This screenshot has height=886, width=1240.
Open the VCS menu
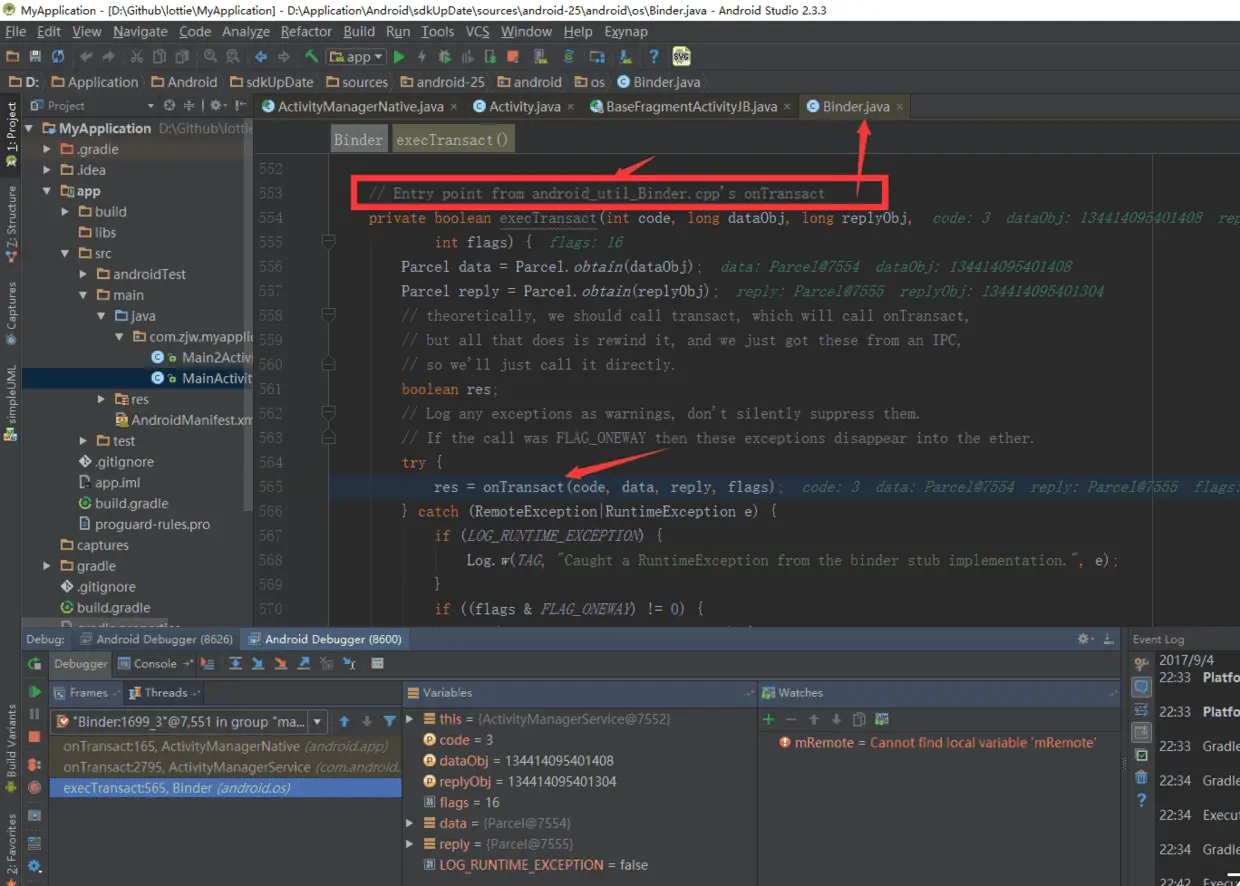[478, 31]
